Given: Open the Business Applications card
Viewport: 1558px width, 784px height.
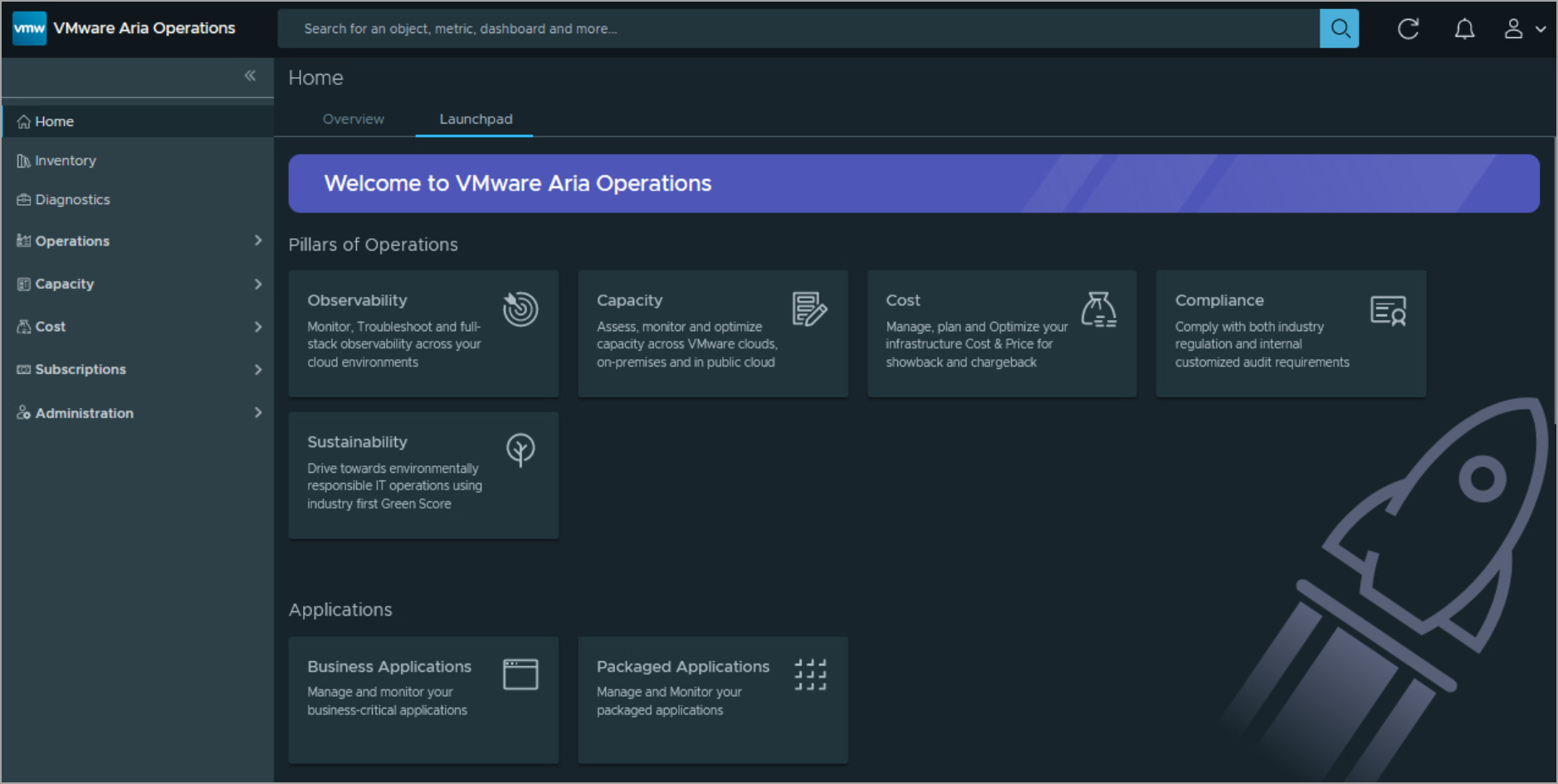Looking at the screenshot, I should pos(423,699).
